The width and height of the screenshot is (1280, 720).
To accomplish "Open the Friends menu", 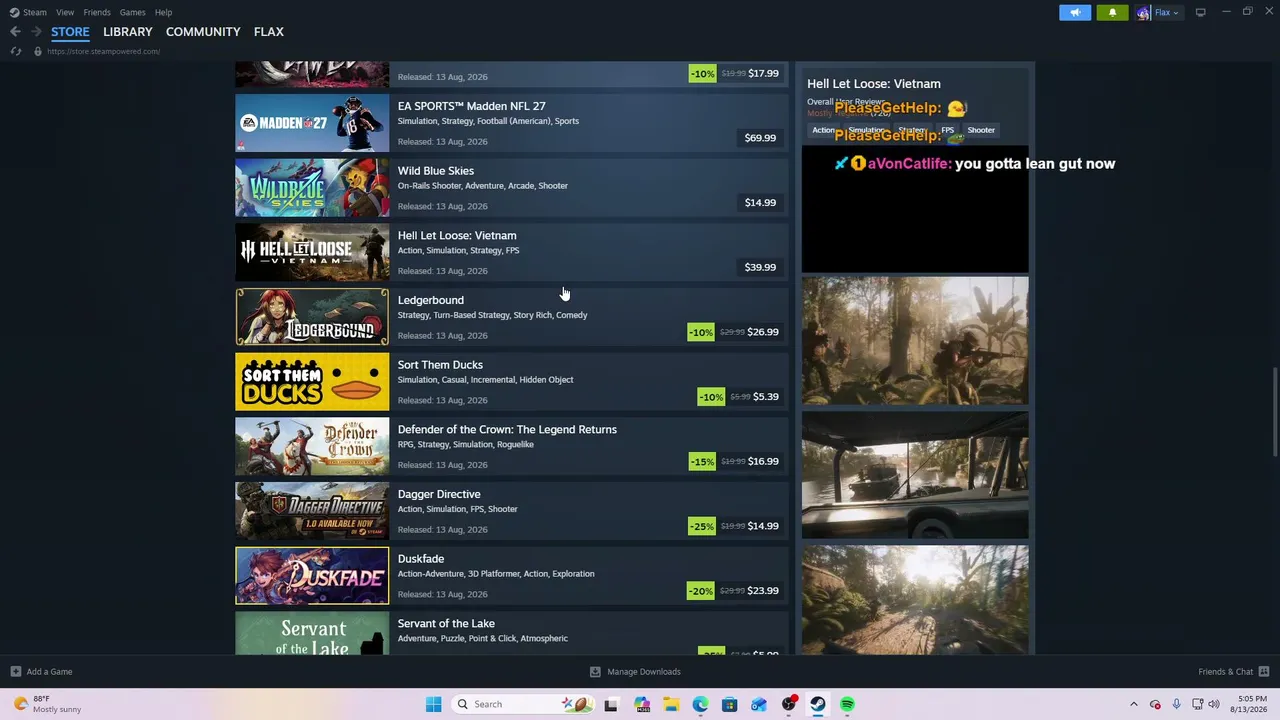I will point(97,12).
